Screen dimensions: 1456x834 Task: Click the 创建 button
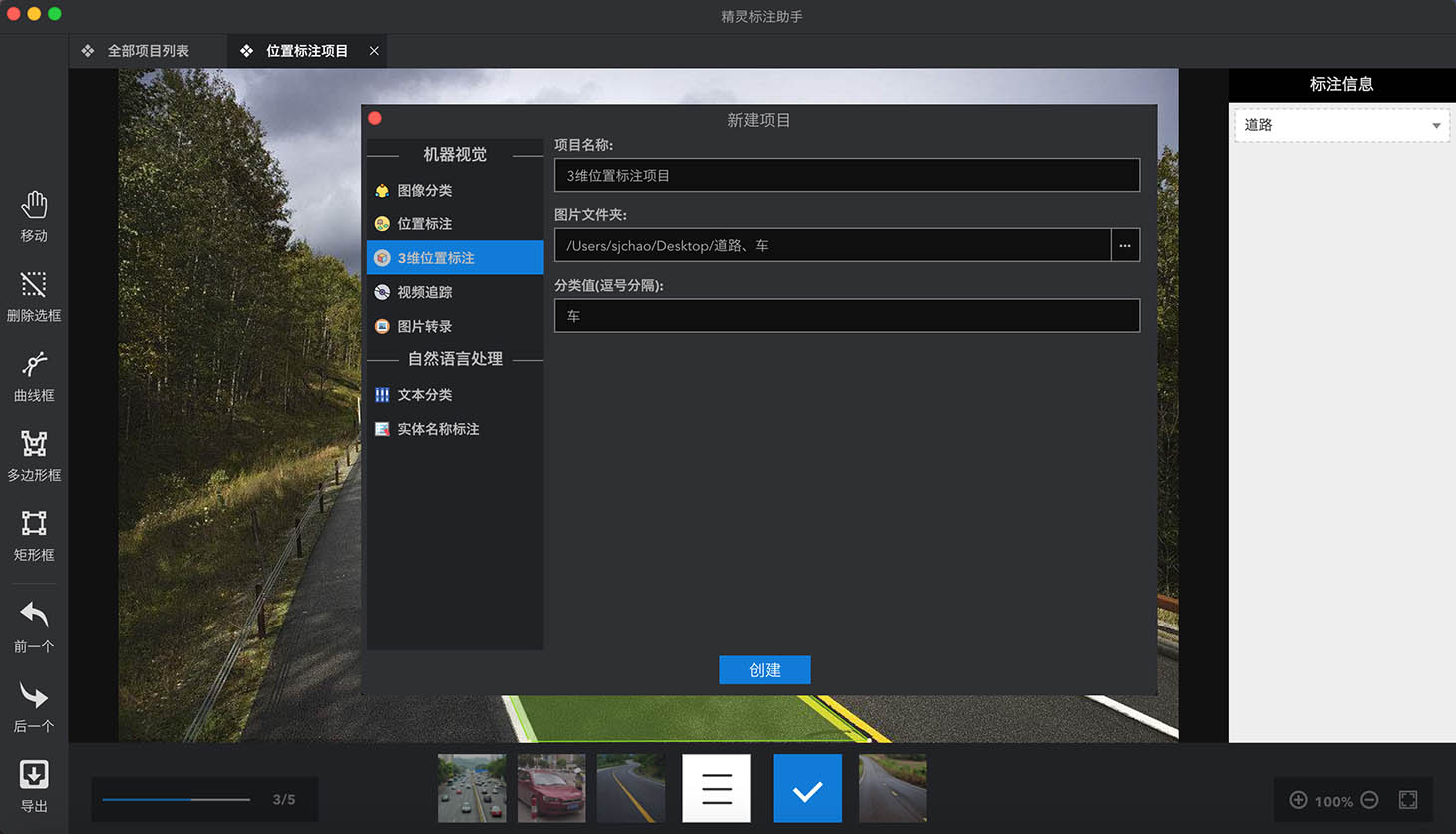coord(764,670)
